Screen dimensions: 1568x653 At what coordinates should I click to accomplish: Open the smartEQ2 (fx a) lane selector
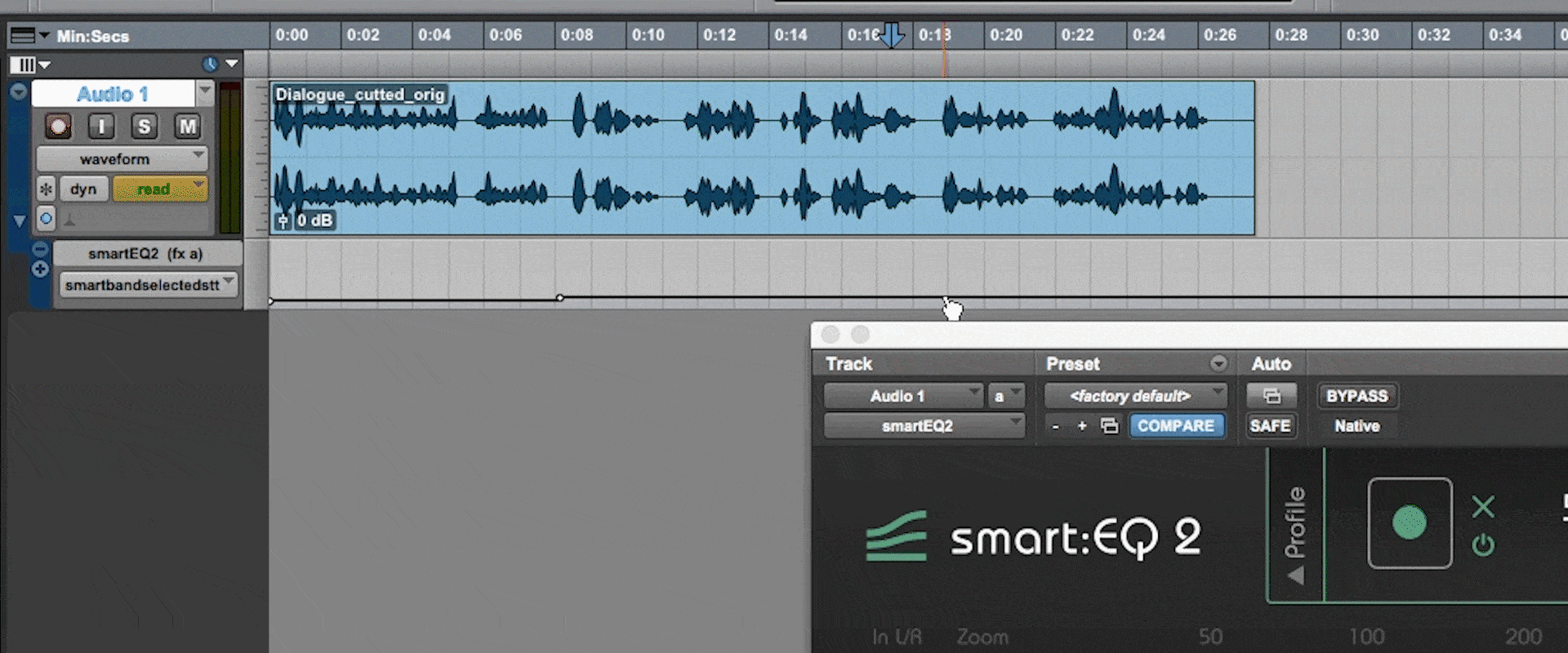tap(146, 254)
